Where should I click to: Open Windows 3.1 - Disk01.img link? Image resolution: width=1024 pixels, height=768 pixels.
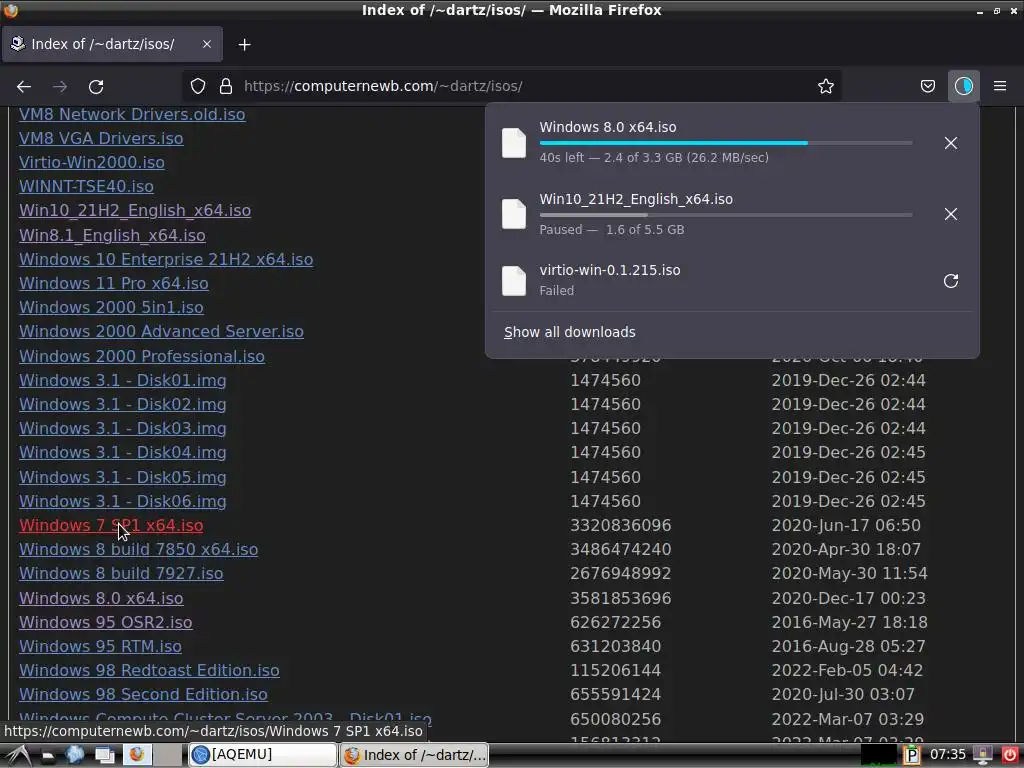pyautogui.click(x=123, y=381)
